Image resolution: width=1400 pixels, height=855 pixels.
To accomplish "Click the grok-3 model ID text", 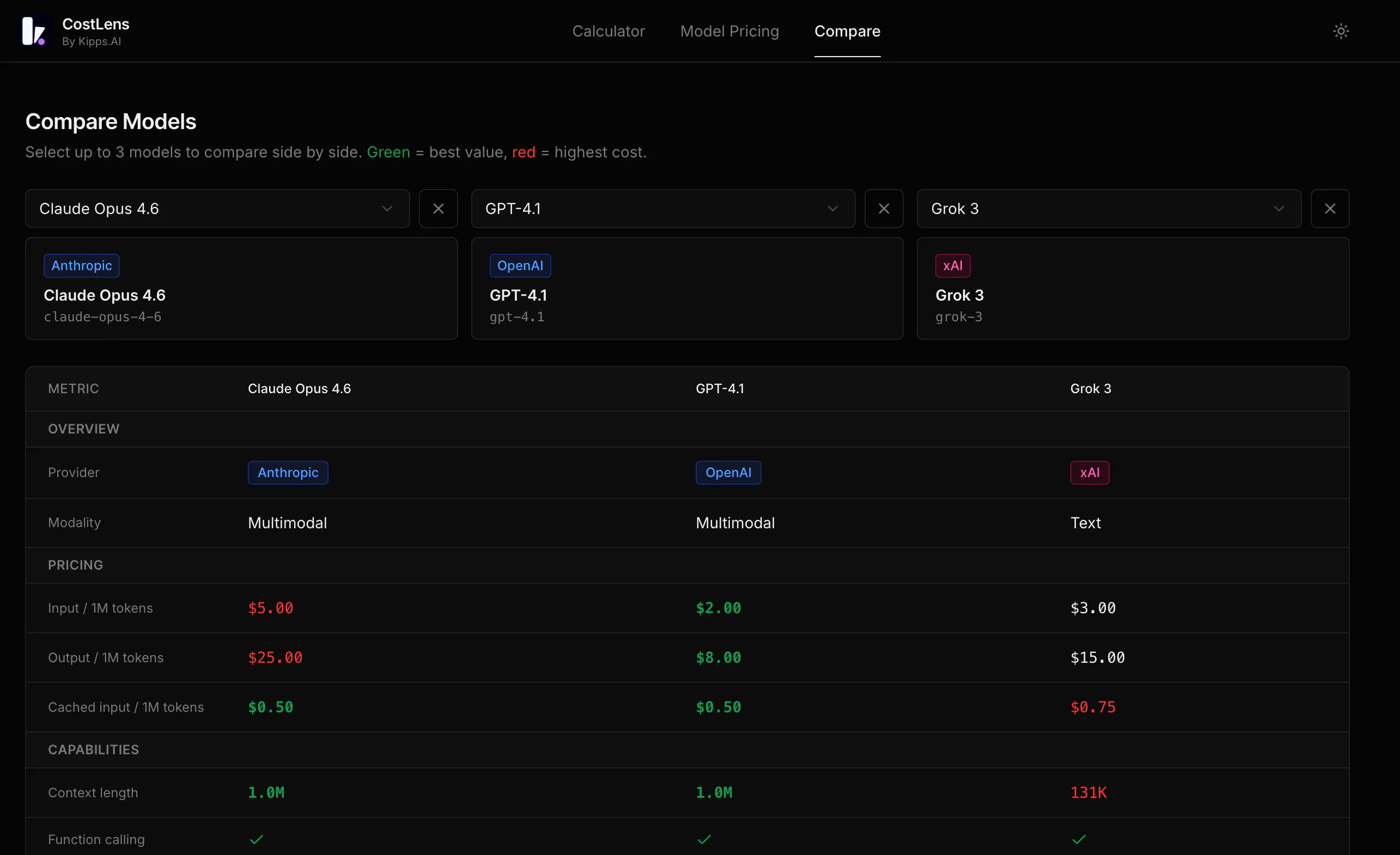I will coord(959,316).
